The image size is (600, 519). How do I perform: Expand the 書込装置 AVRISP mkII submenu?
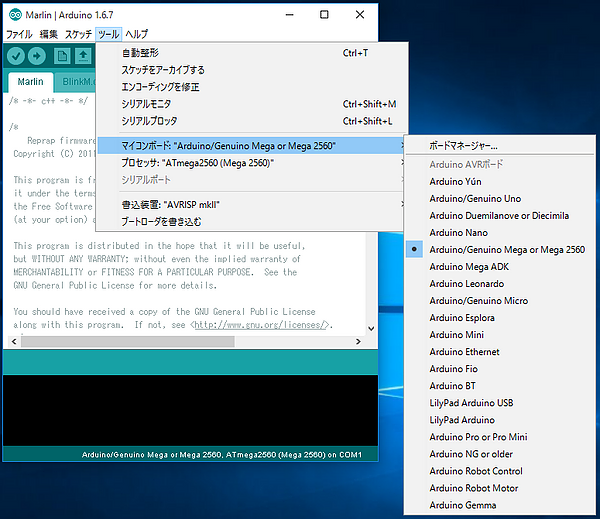click(251, 205)
